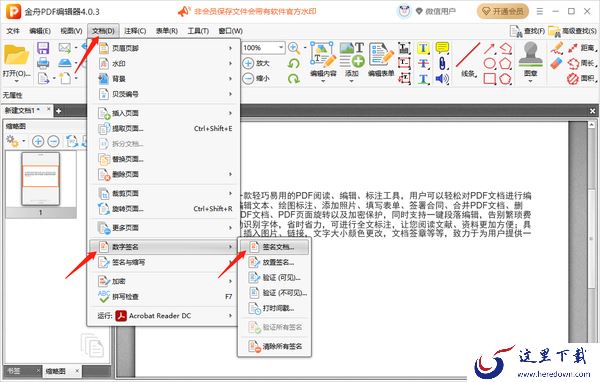Viewport: 600px width, 382px height.
Task: Expand the dropdown arrow under 编辑内容
Action: tap(323, 81)
